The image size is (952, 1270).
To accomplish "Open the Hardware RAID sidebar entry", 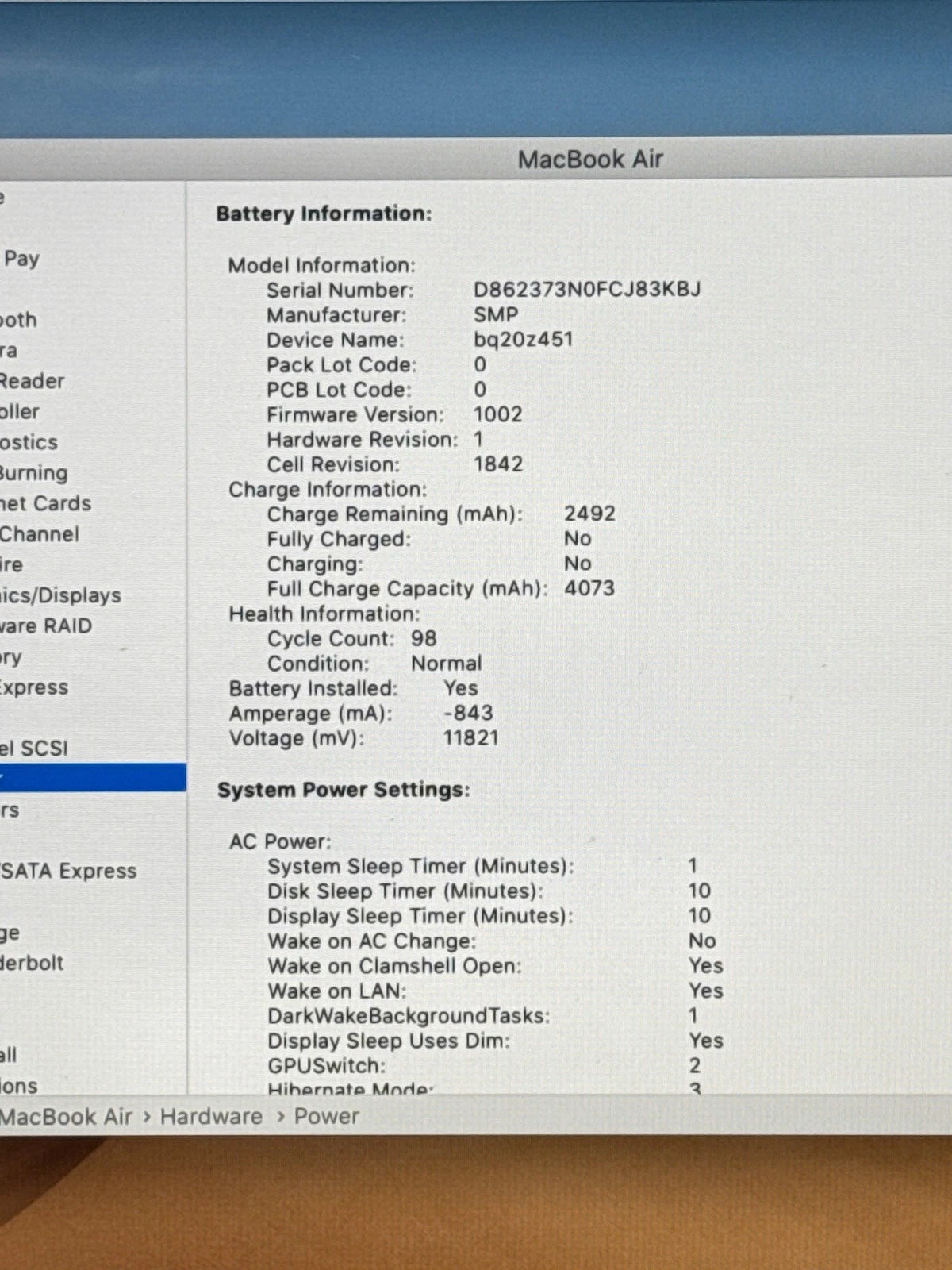I will 46,626.
